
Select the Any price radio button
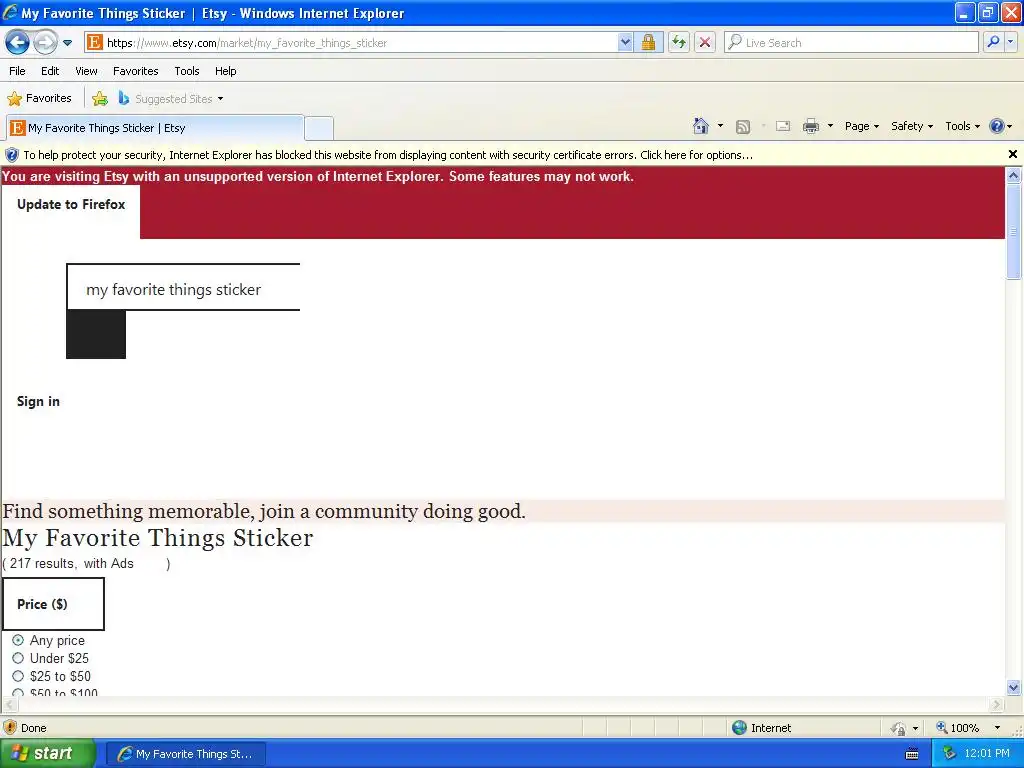pos(18,640)
